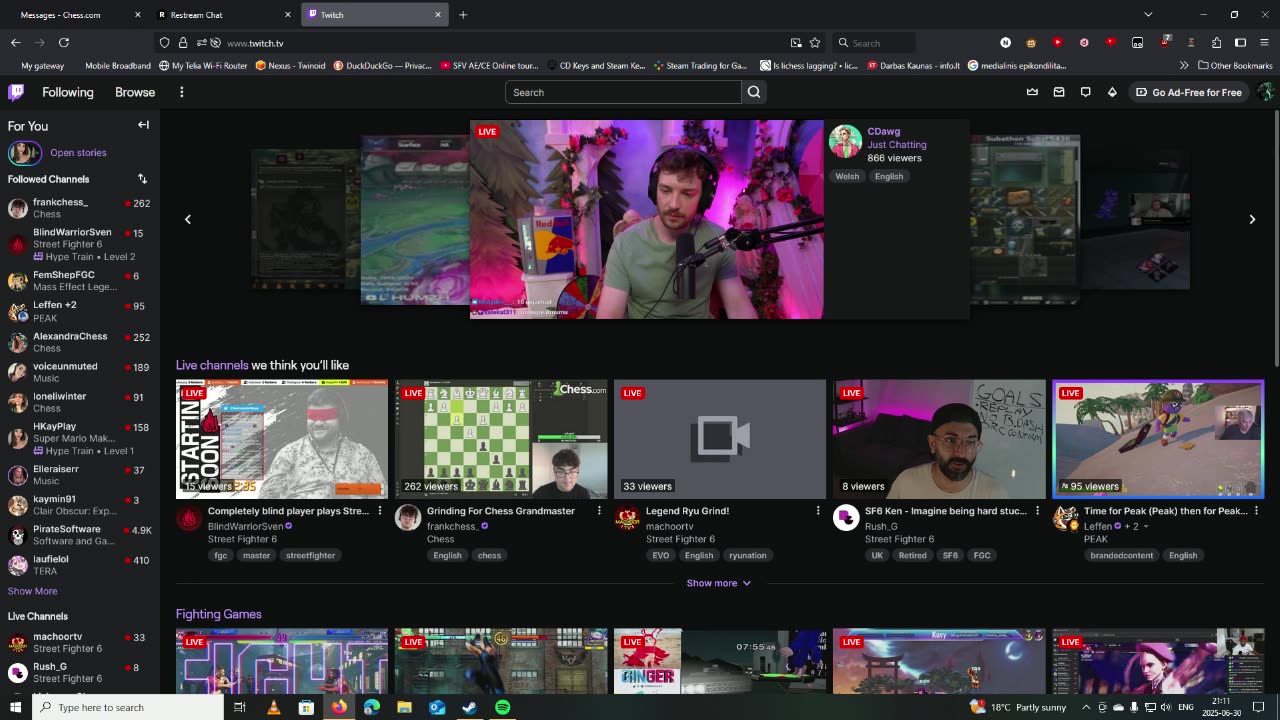
Task: Open the Browse page
Action: [135, 92]
